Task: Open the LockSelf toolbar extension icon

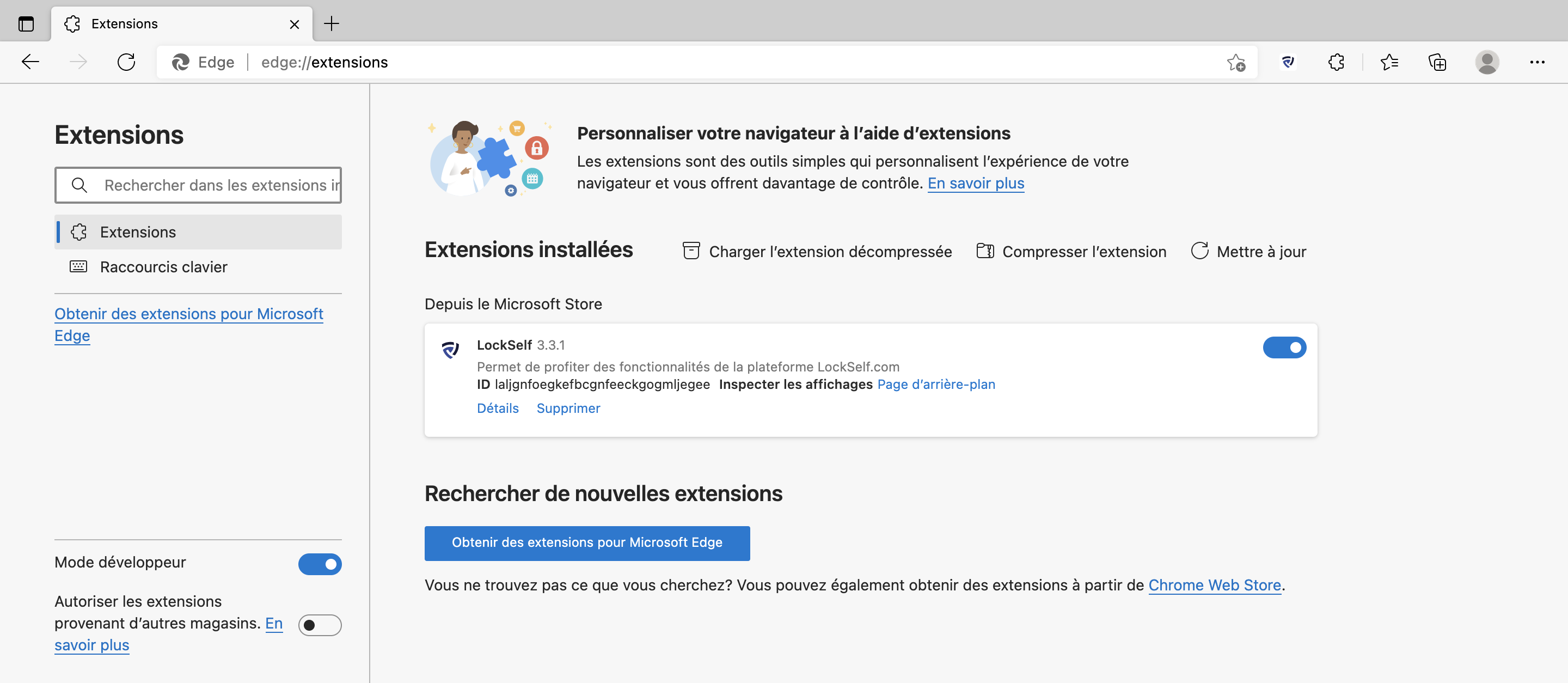Action: click(x=1288, y=62)
